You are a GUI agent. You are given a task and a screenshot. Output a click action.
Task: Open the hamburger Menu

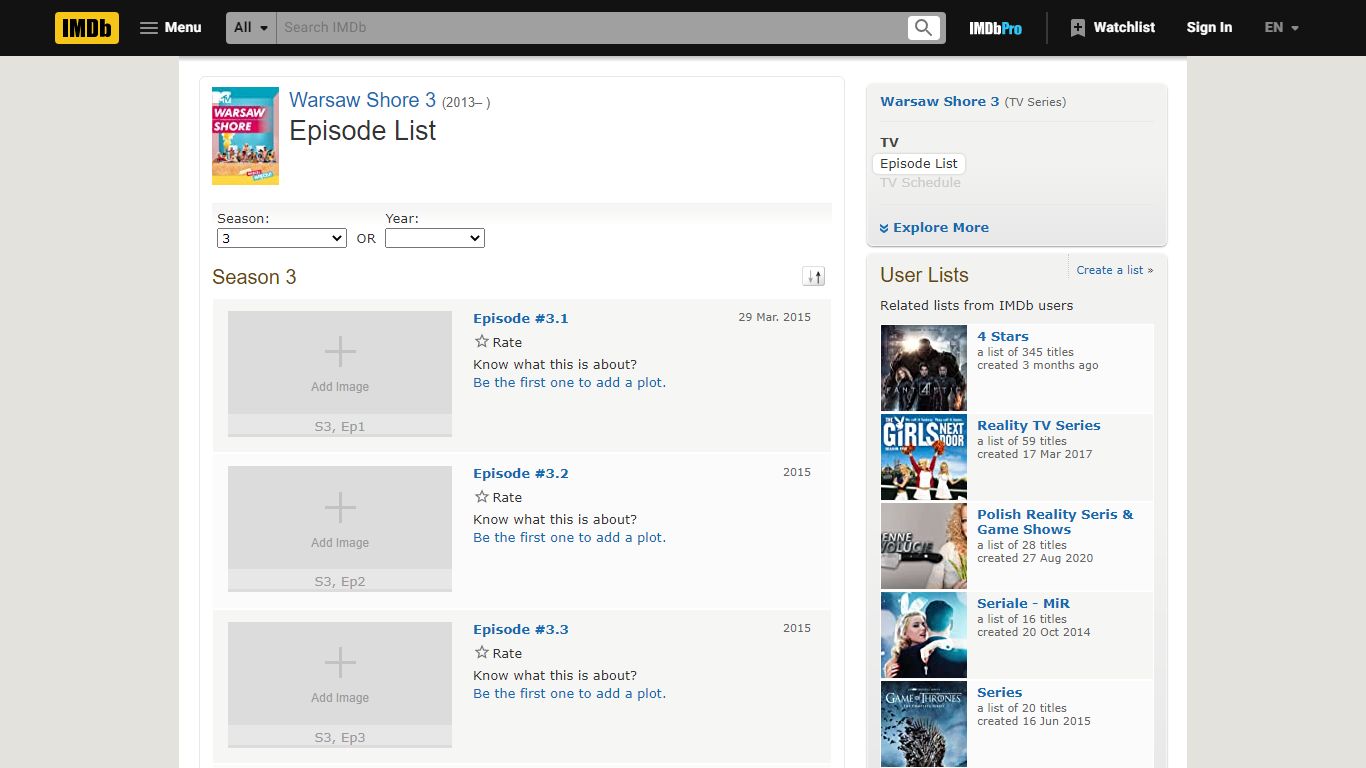[x=170, y=28]
